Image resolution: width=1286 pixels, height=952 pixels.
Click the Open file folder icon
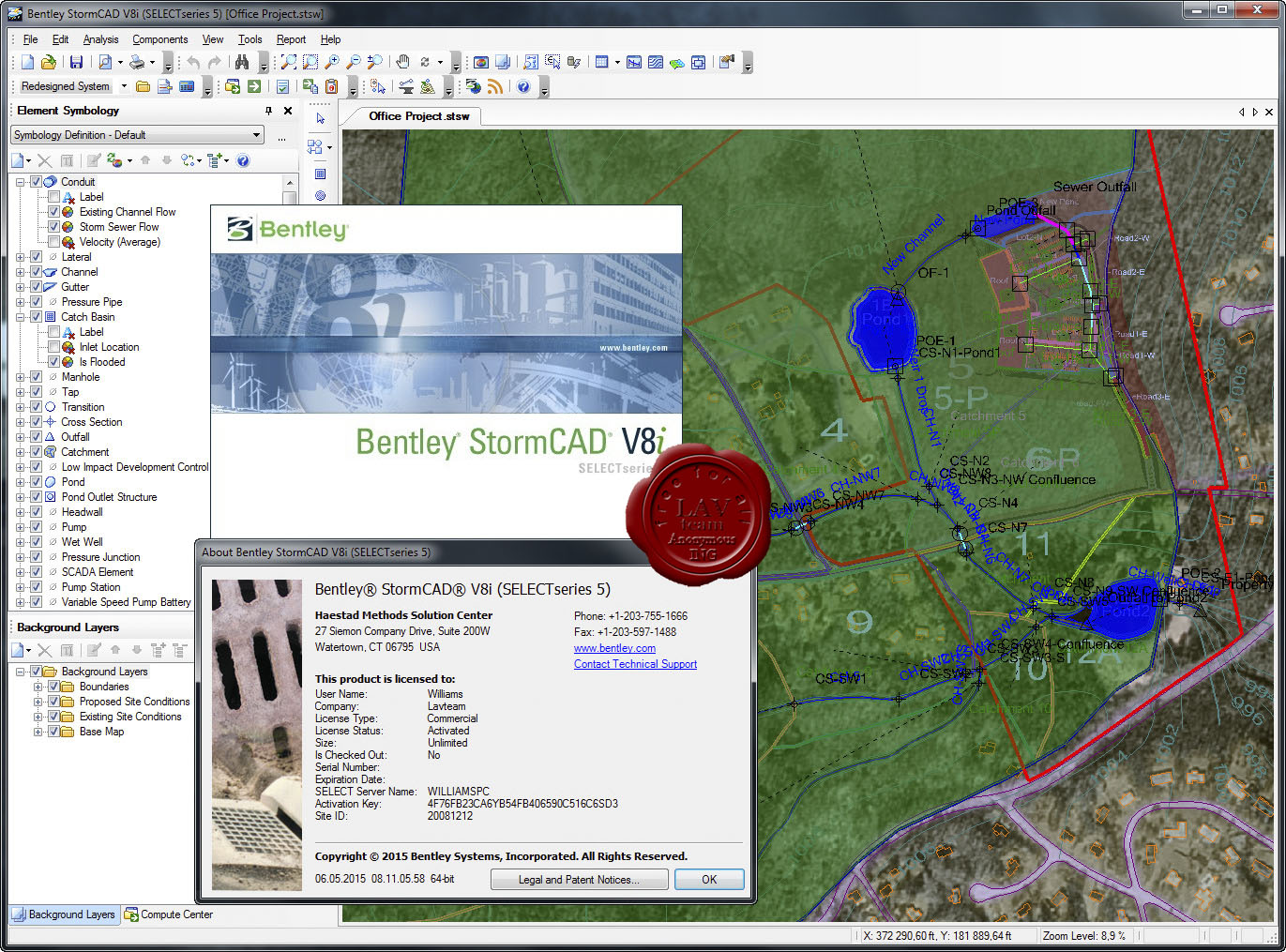point(49,63)
